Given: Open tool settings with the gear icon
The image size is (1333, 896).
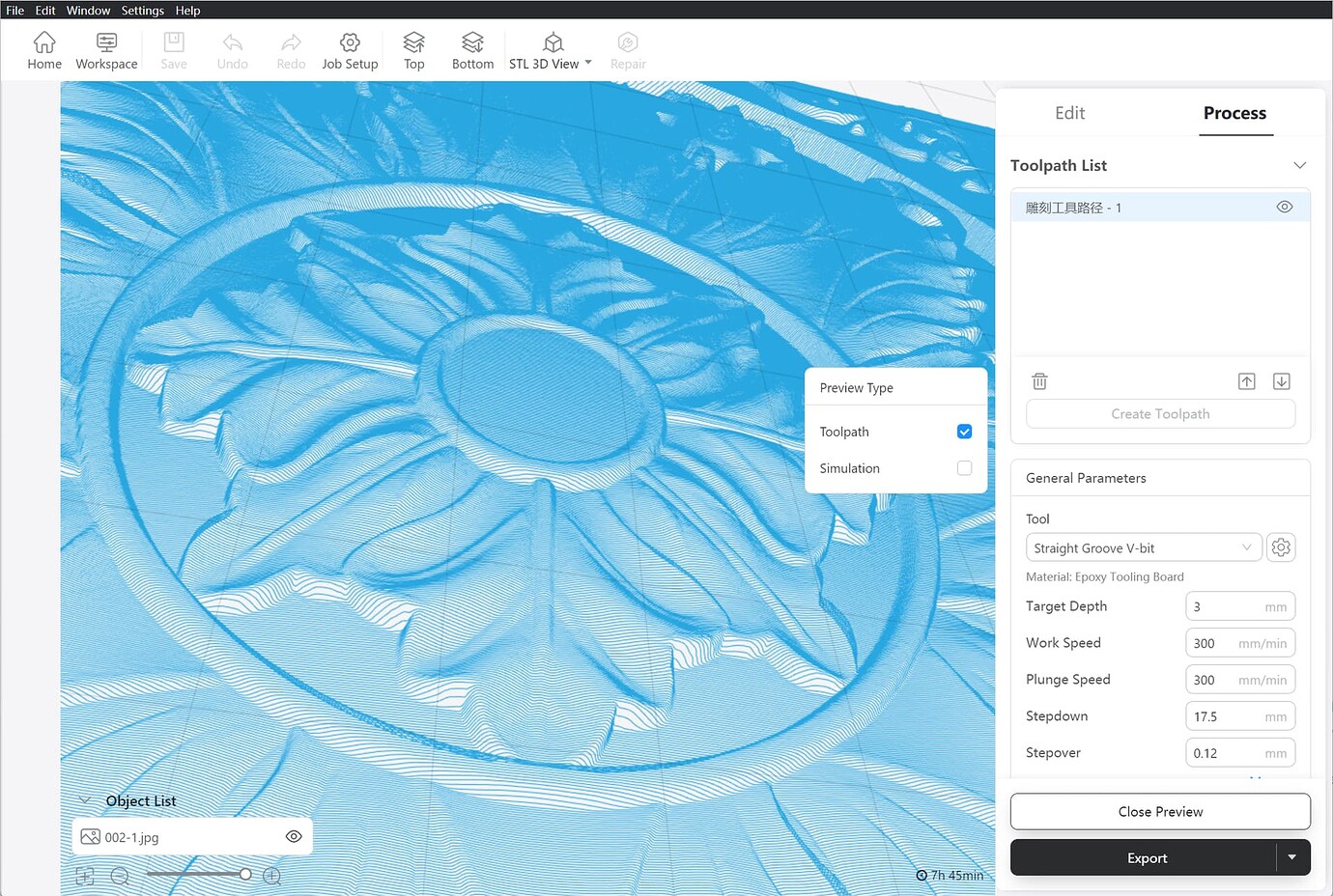Looking at the screenshot, I should point(1281,546).
